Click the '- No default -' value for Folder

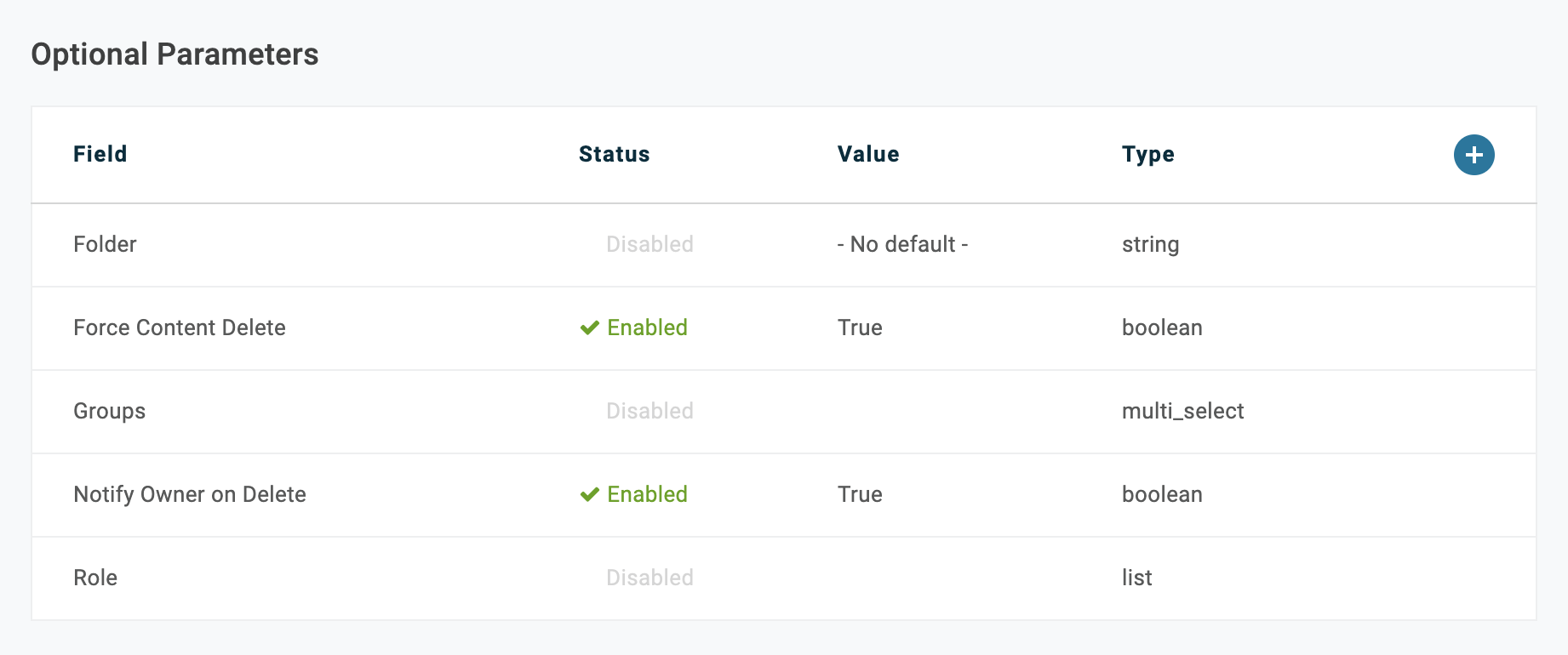[903, 244]
